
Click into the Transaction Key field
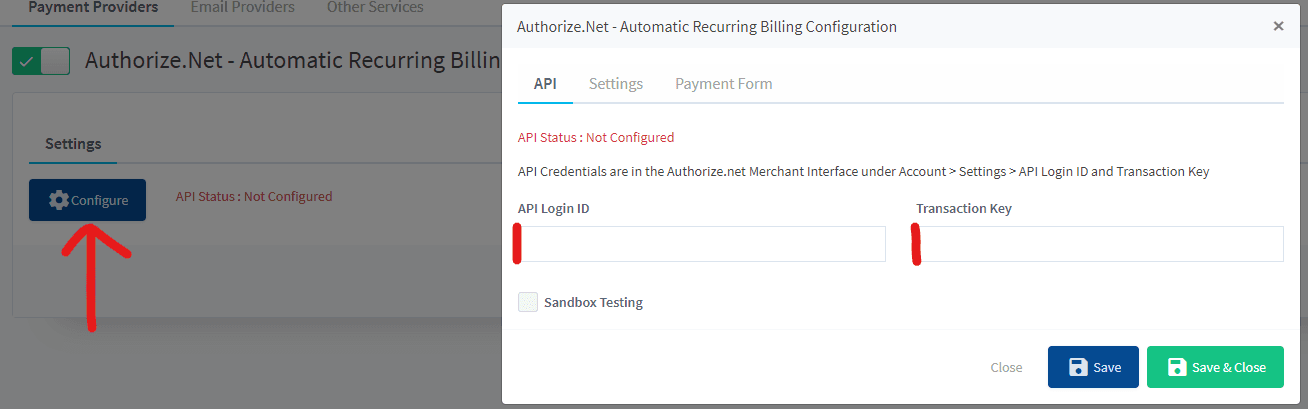[x=1100, y=244]
